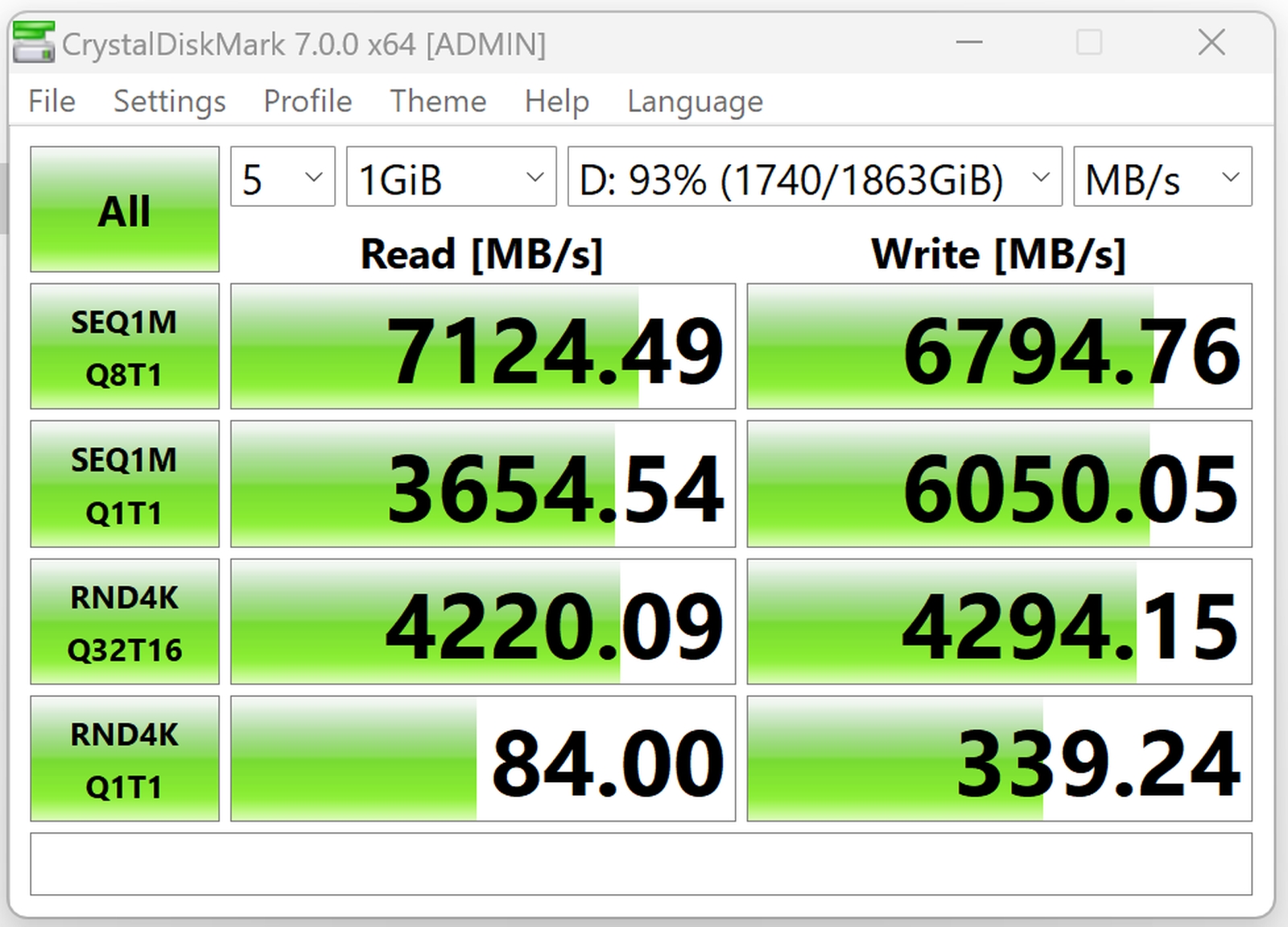The width and height of the screenshot is (1288, 927).
Task: Click the CrystalDiskMark app icon in title bar
Action: (34, 42)
